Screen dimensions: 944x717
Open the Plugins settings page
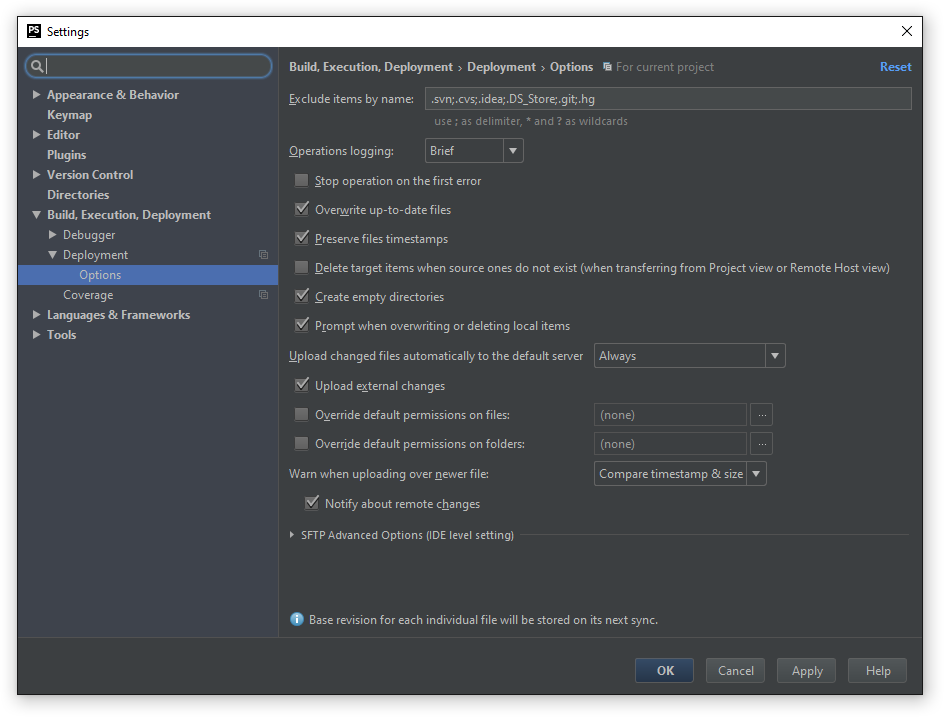pos(66,155)
